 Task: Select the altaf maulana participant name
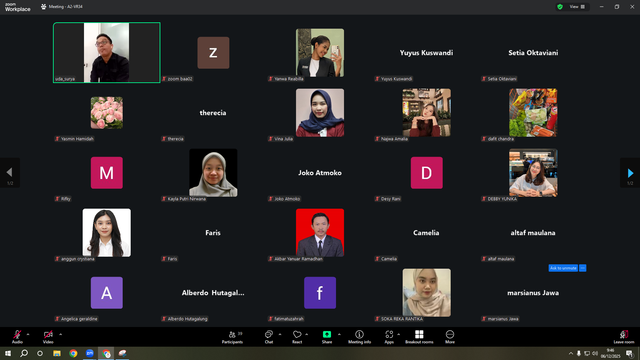pos(533,233)
